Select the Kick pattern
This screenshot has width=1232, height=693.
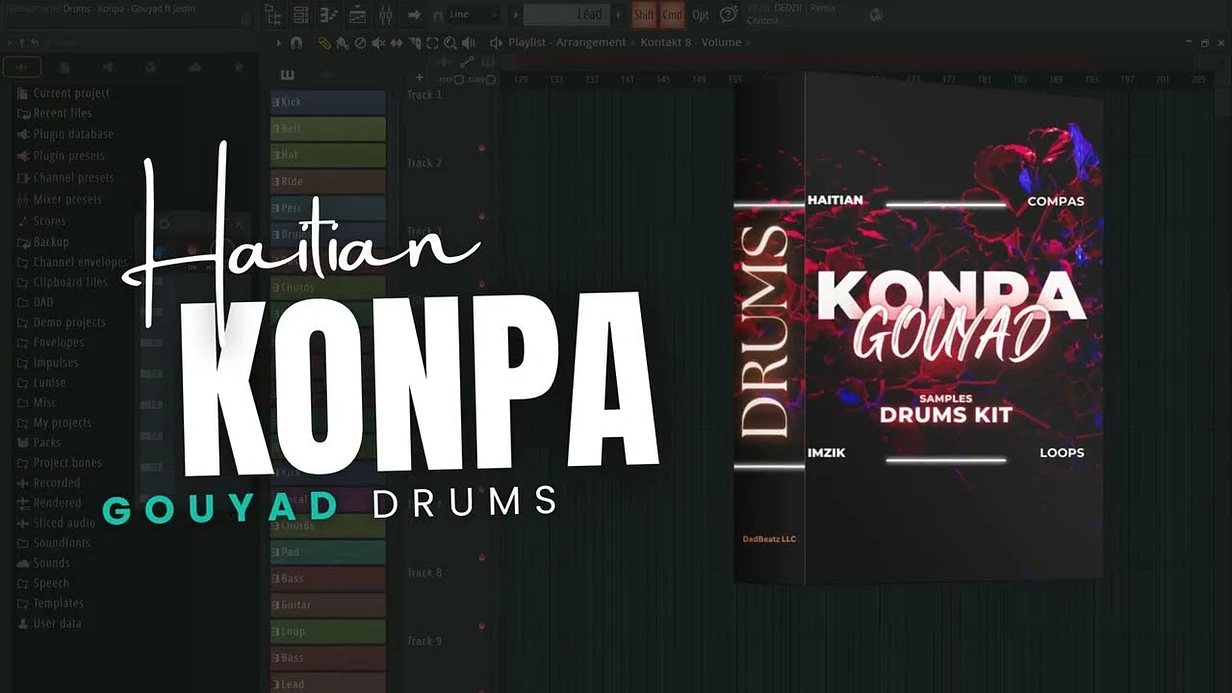[x=328, y=102]
